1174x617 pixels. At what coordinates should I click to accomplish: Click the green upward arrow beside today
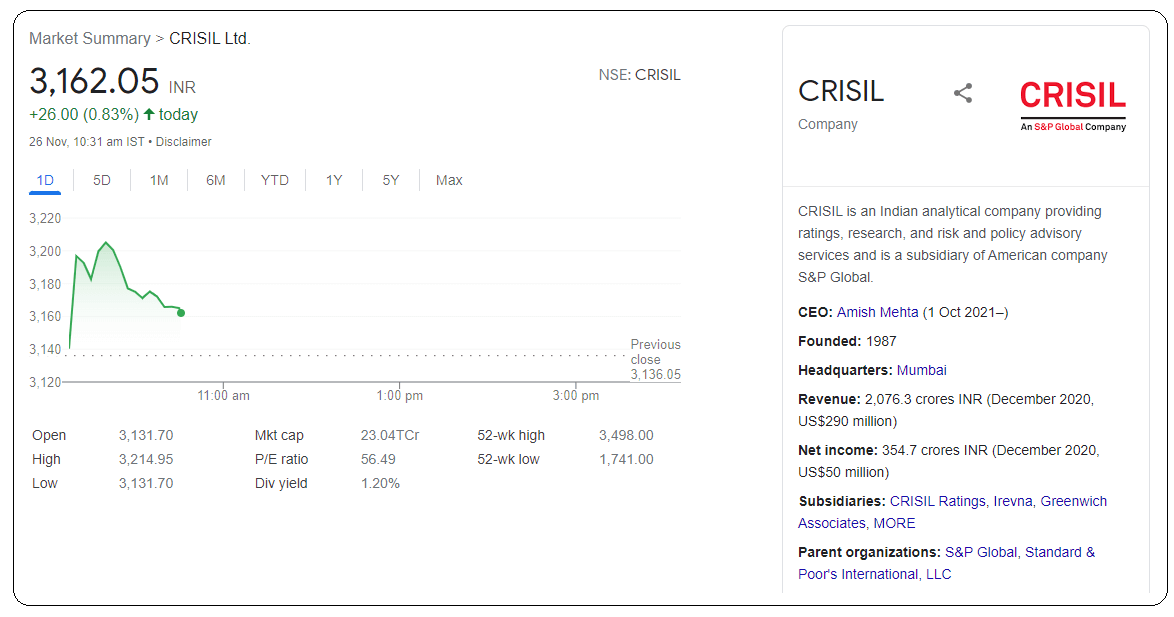click(149, 115)
